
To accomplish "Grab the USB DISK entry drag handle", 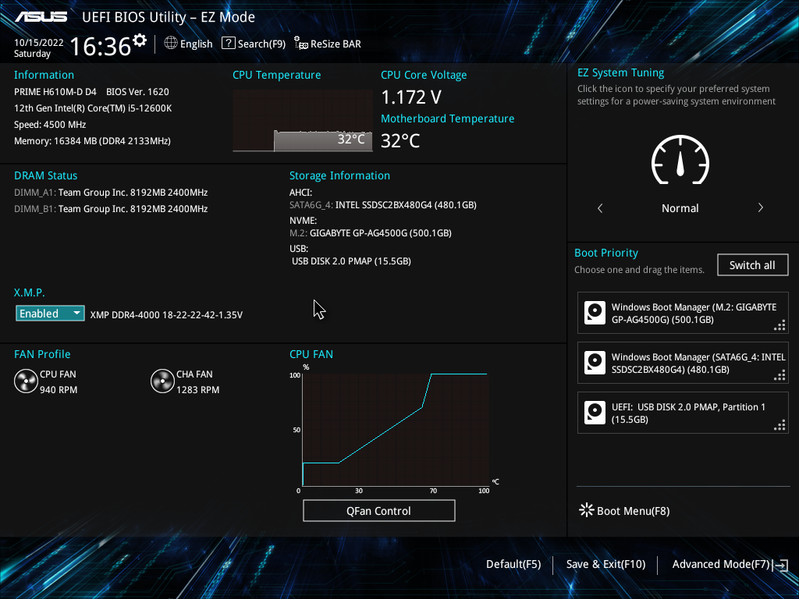I will (780, 425).
